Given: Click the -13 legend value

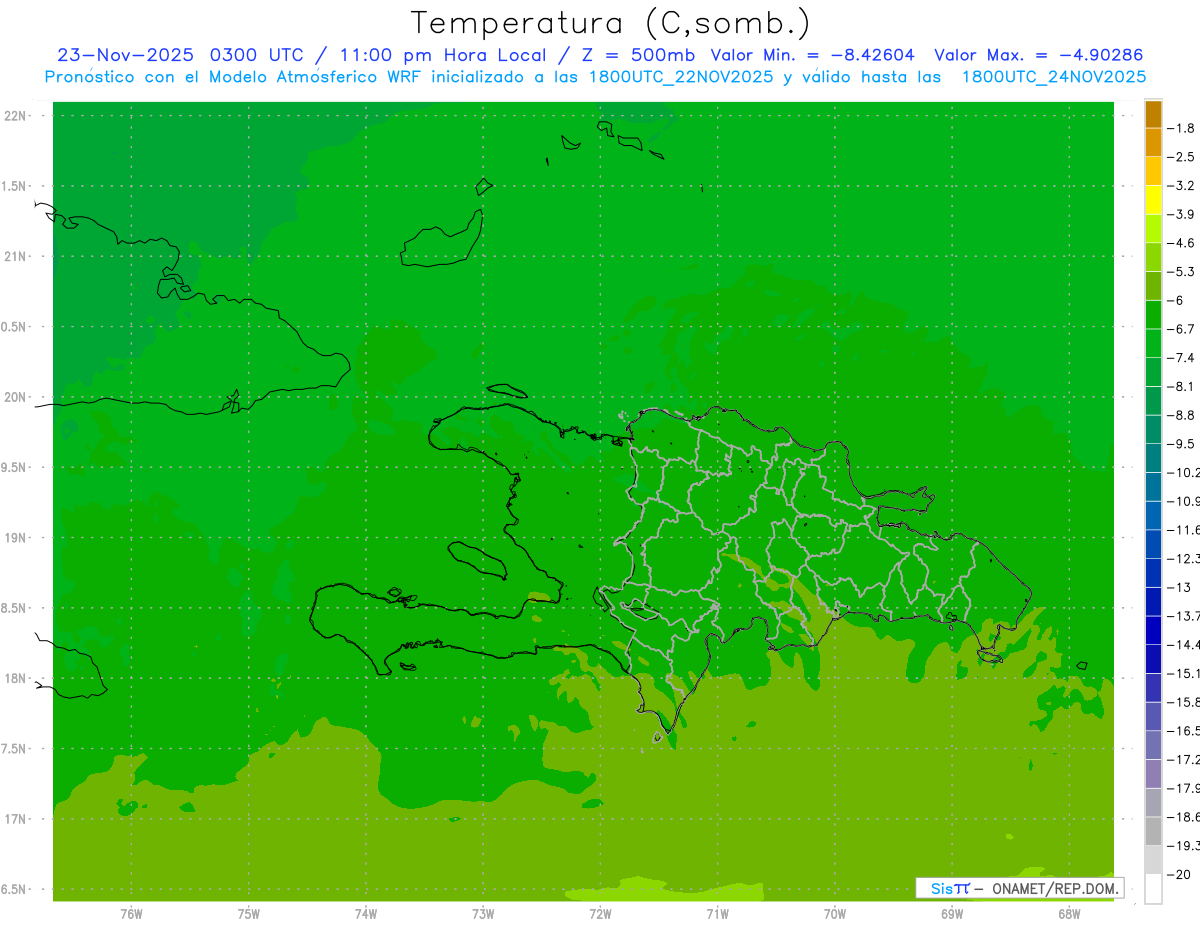Looking at the screenshot, I should [x=1179, y=587].
